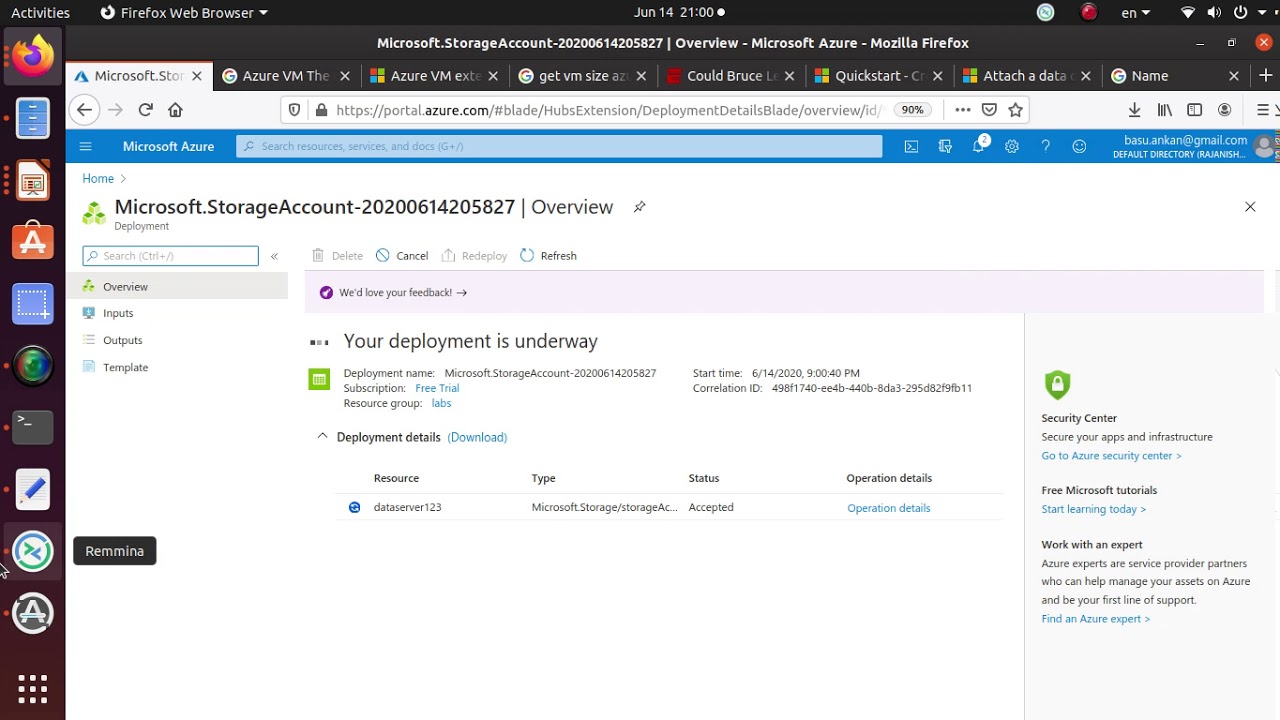Open Ubuntu Software from the dock
Image resolution: width=1280 pixels, height=720 pixels.
click(33, 241)
